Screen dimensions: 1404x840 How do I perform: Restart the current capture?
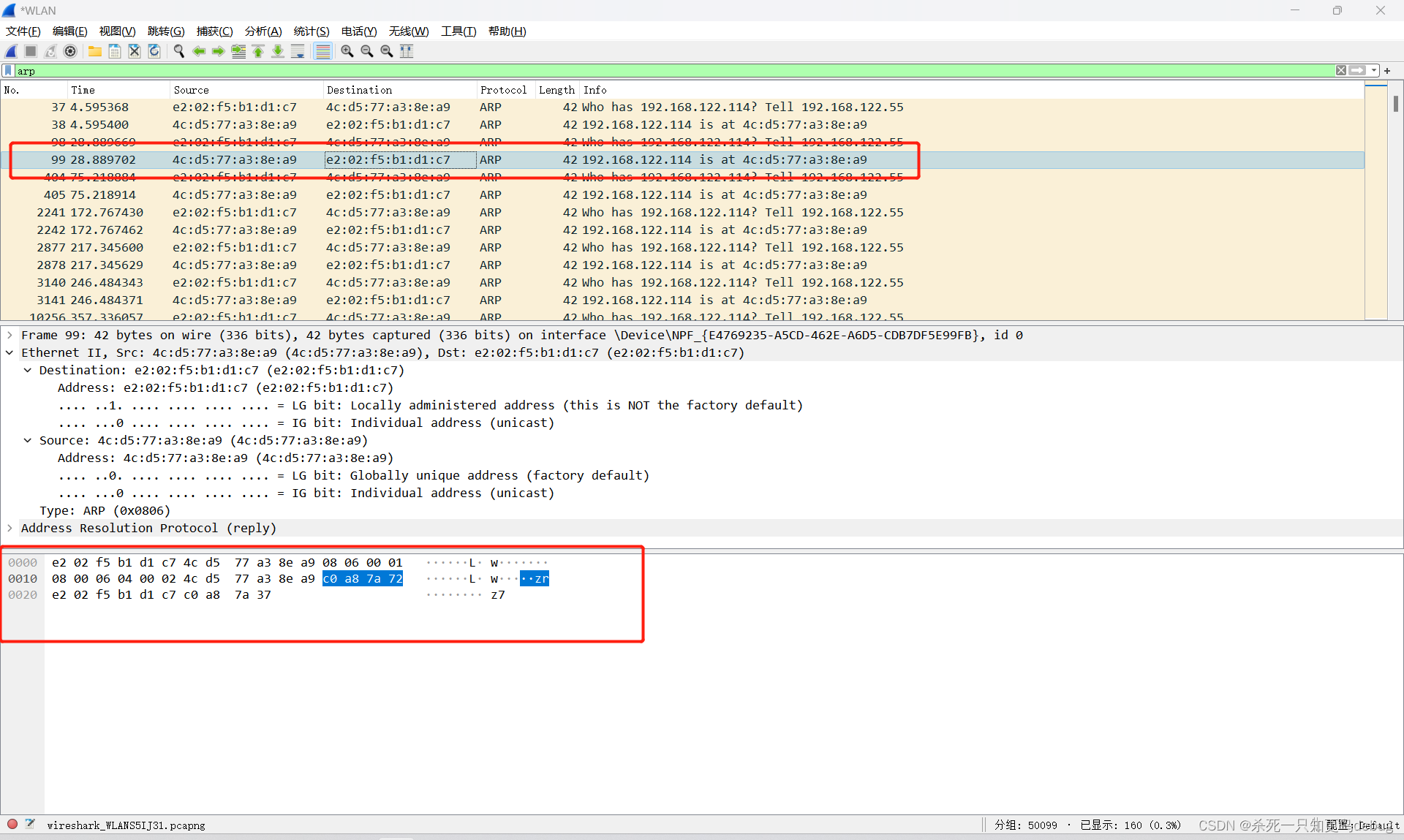click(50, 51)
